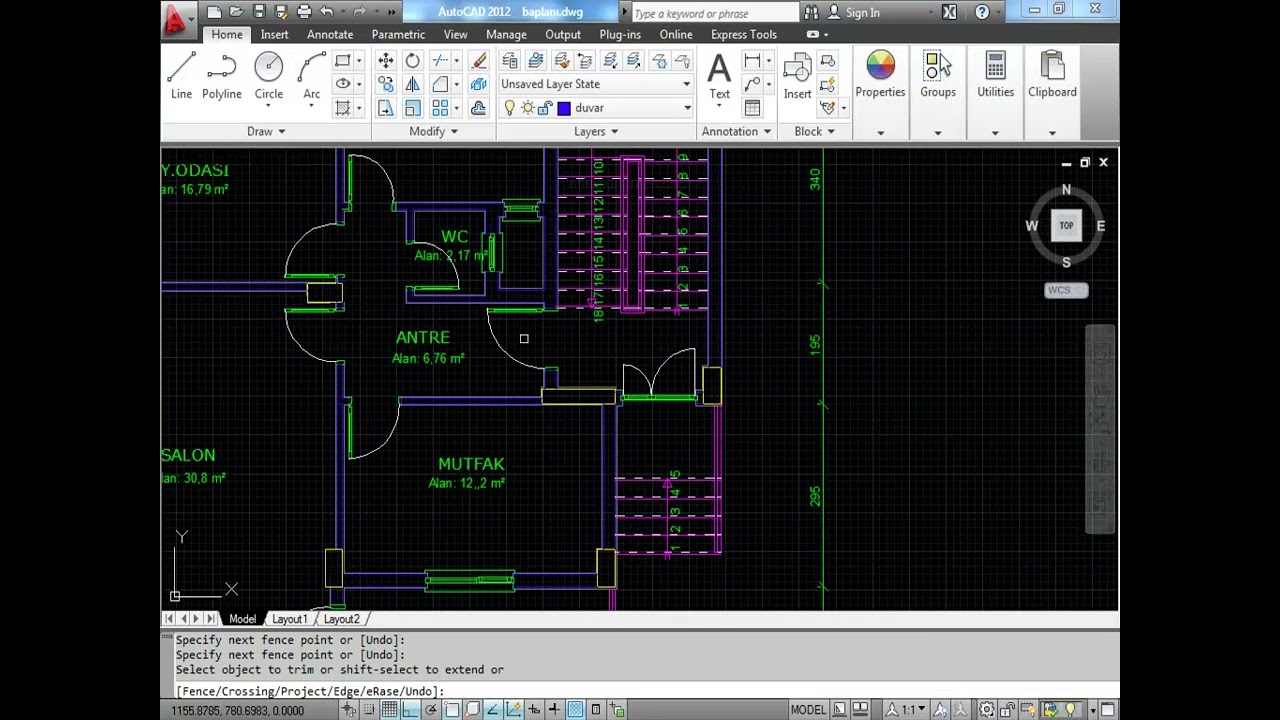
Task: Click the coordinates readout in status bar
Action: coord(237,710)
